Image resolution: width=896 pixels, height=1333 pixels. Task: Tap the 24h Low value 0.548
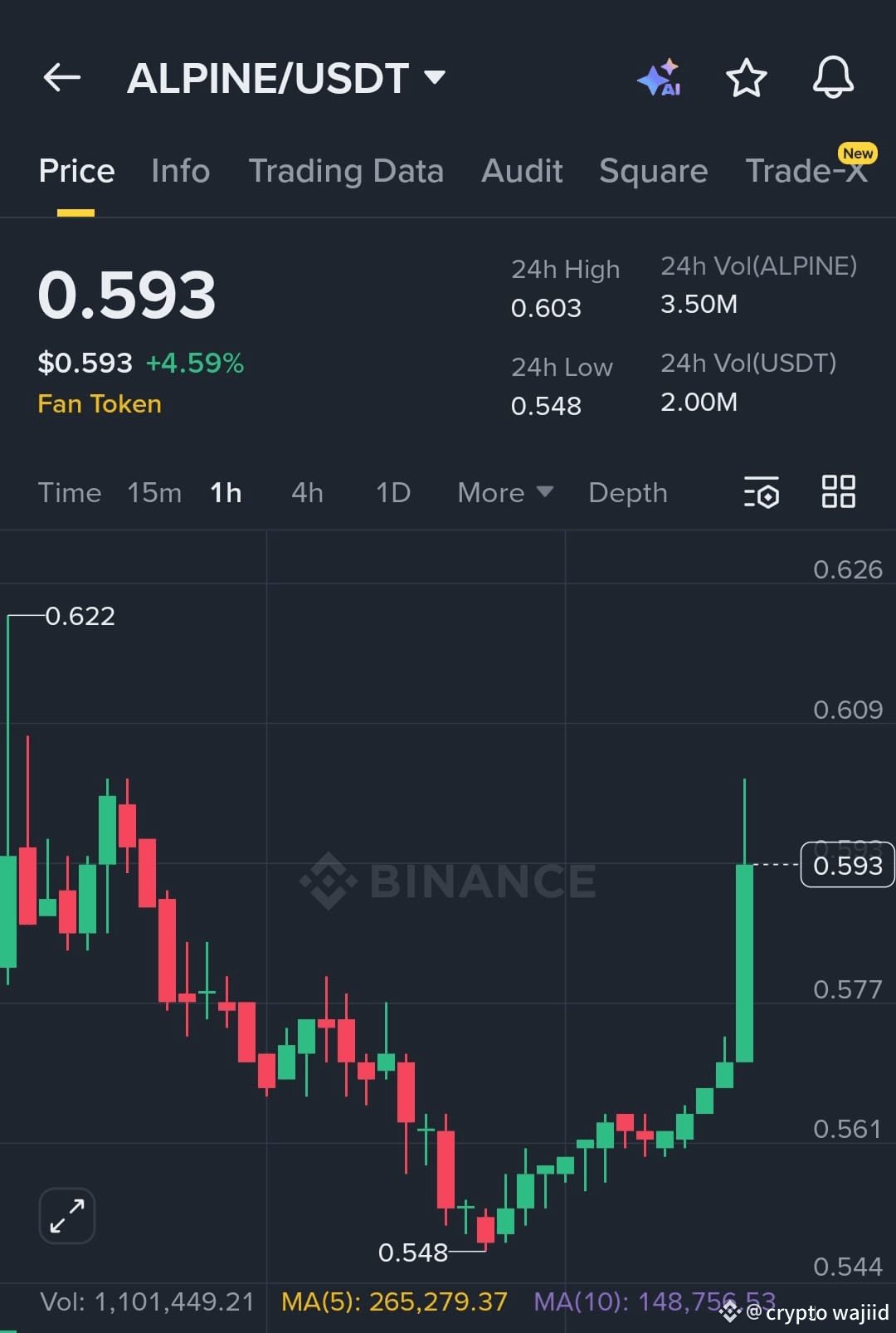(x=546, y=406)
